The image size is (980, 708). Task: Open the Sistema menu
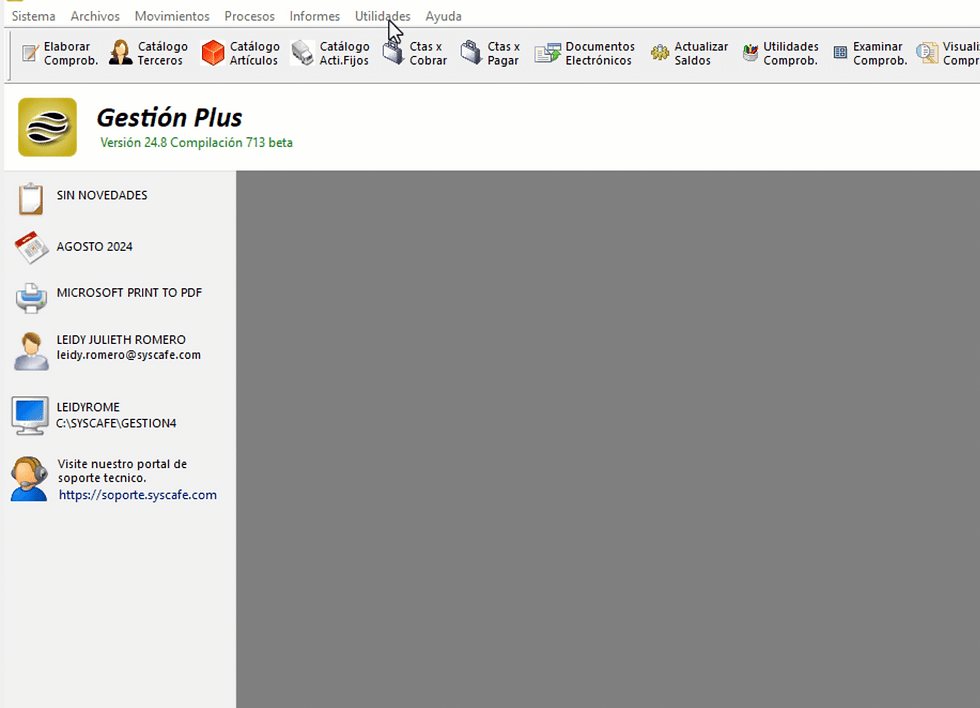pyautogui.click(x=33, y=16)
